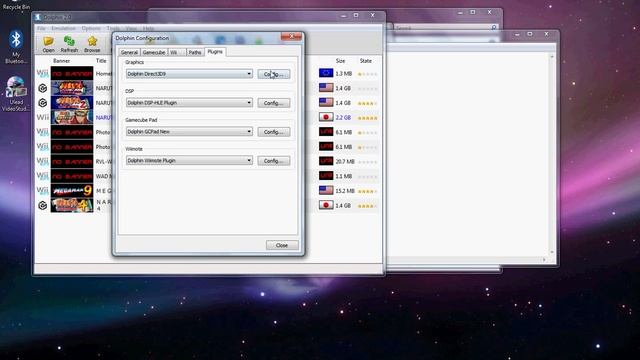Screen dimensions: 640x360
Task: Click the Dolphin icon in the main window title bar
Action: coord(38,17)
